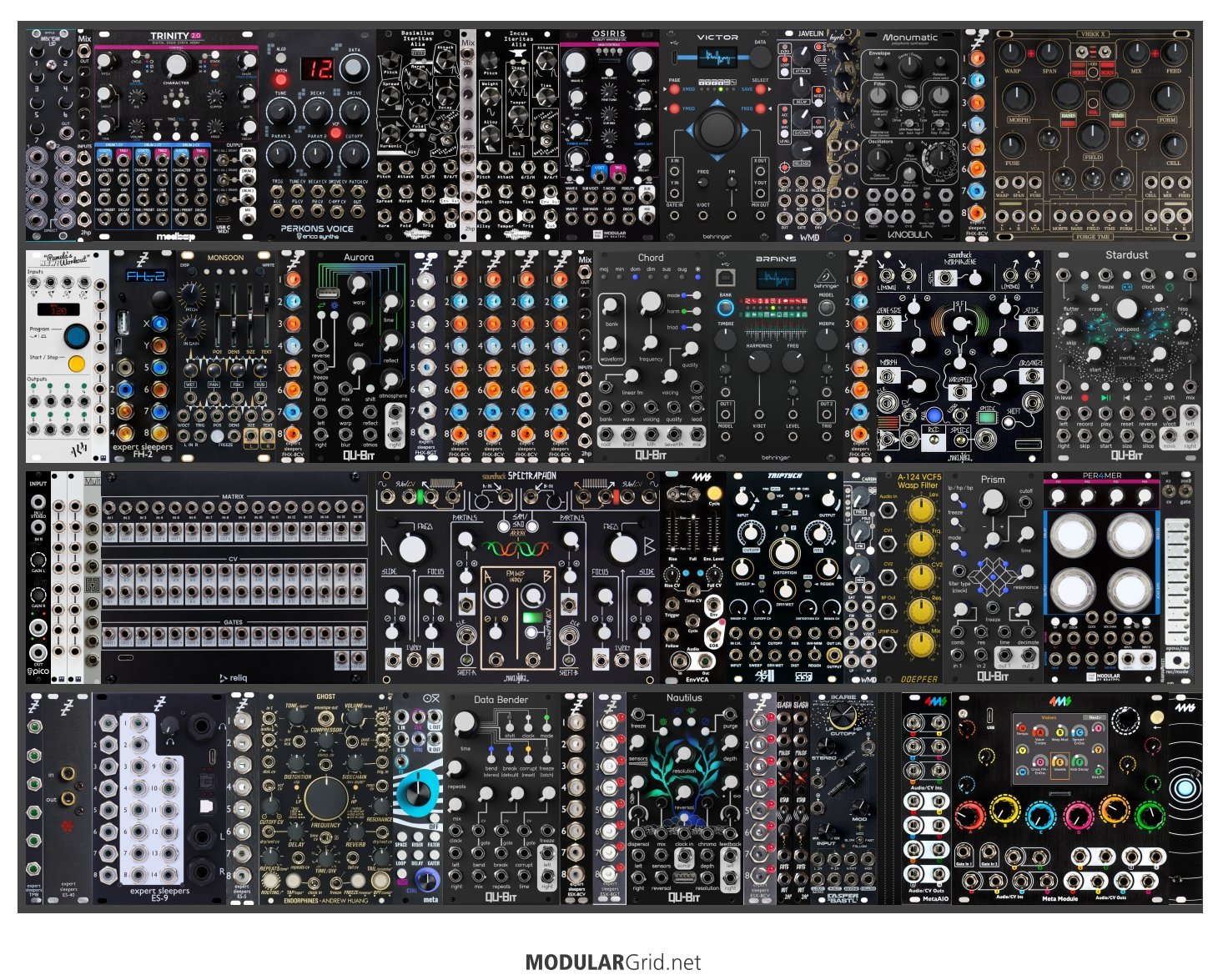Click the red 12 display on Perkons Voice
This screenshot has height=980, width=1228.
(x=317, y=68)
